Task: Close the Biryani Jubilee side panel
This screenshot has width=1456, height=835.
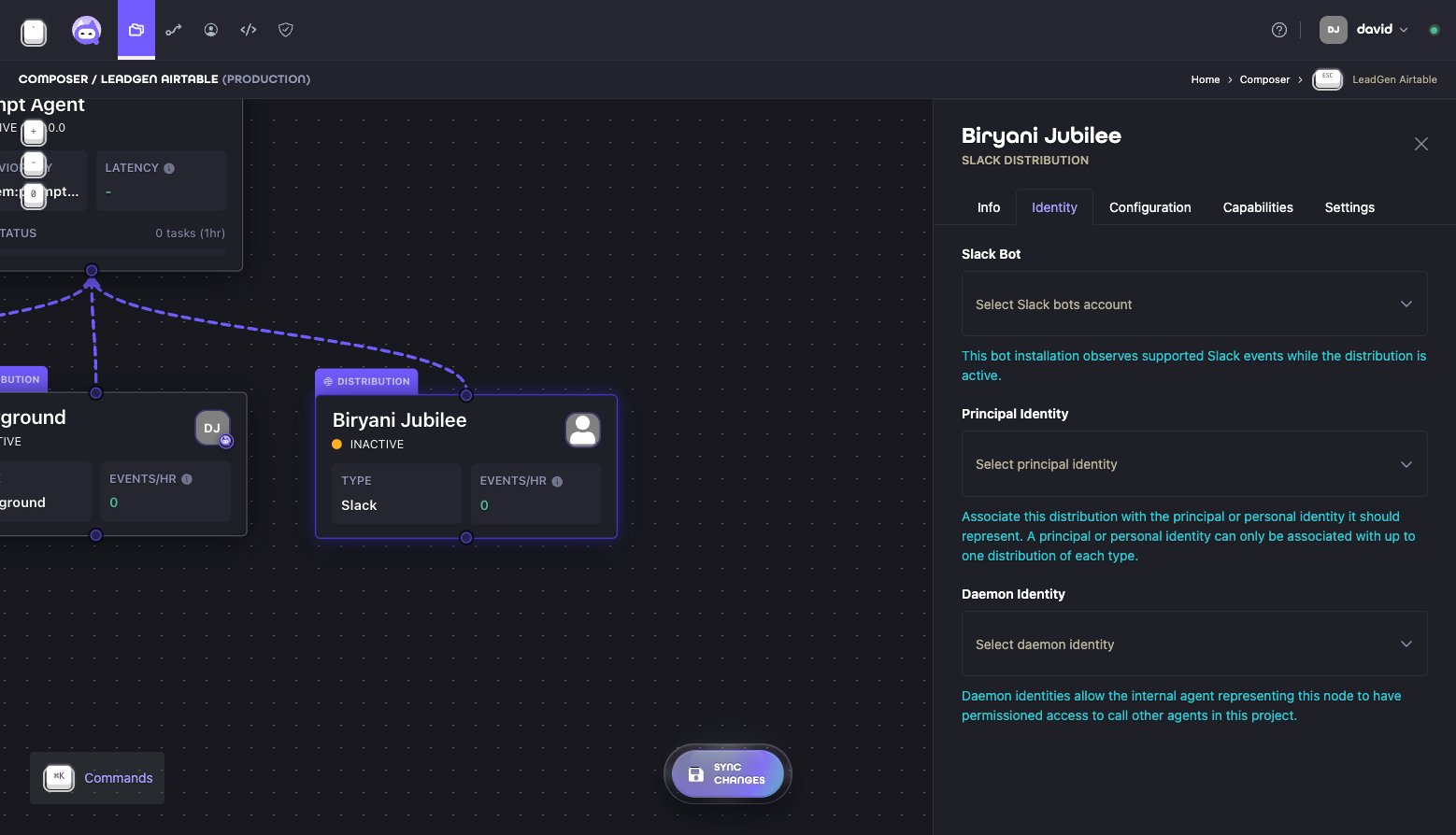Action: tap(1421, 144)
